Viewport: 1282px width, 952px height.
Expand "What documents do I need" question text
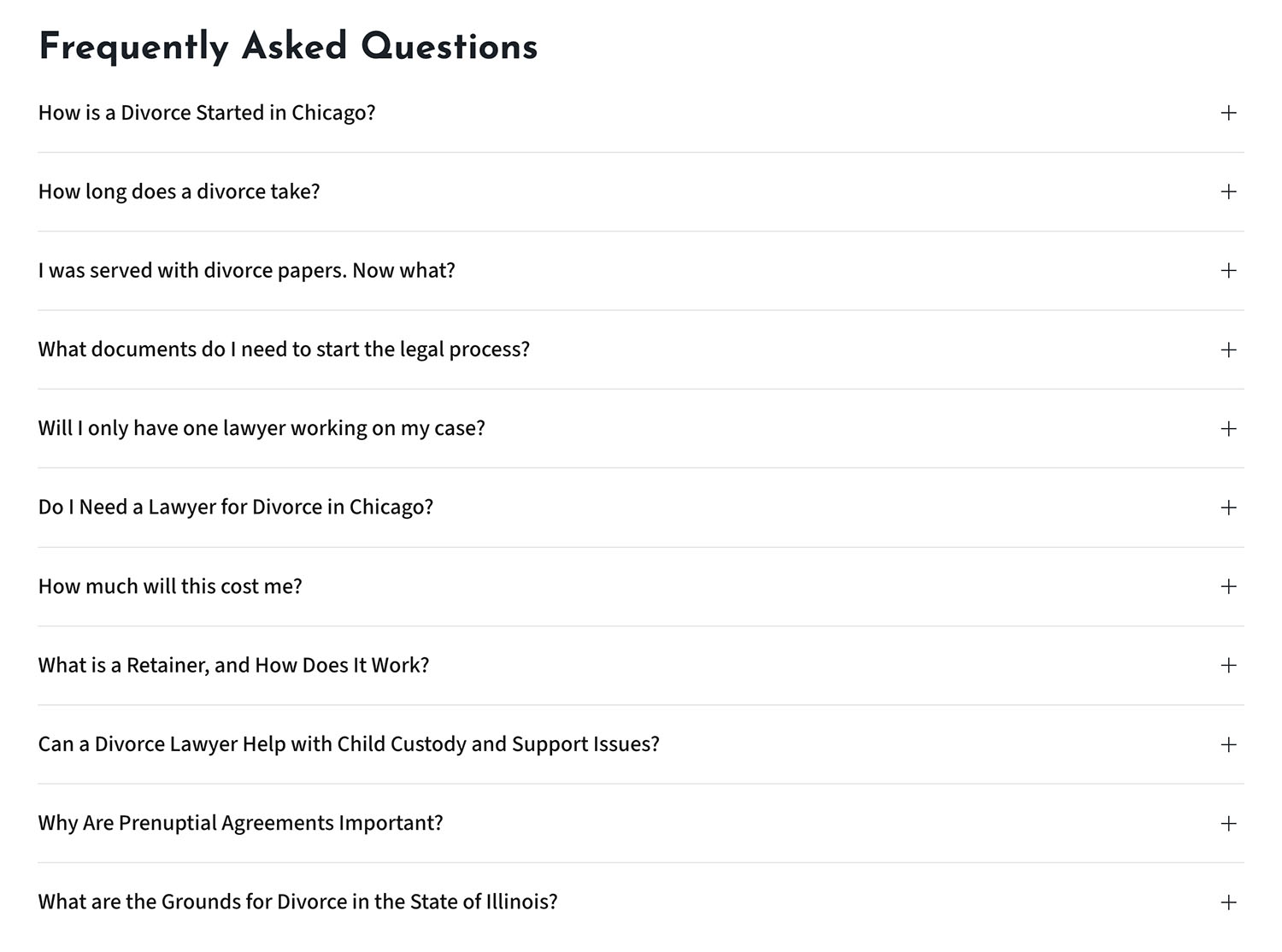[284, 350]
